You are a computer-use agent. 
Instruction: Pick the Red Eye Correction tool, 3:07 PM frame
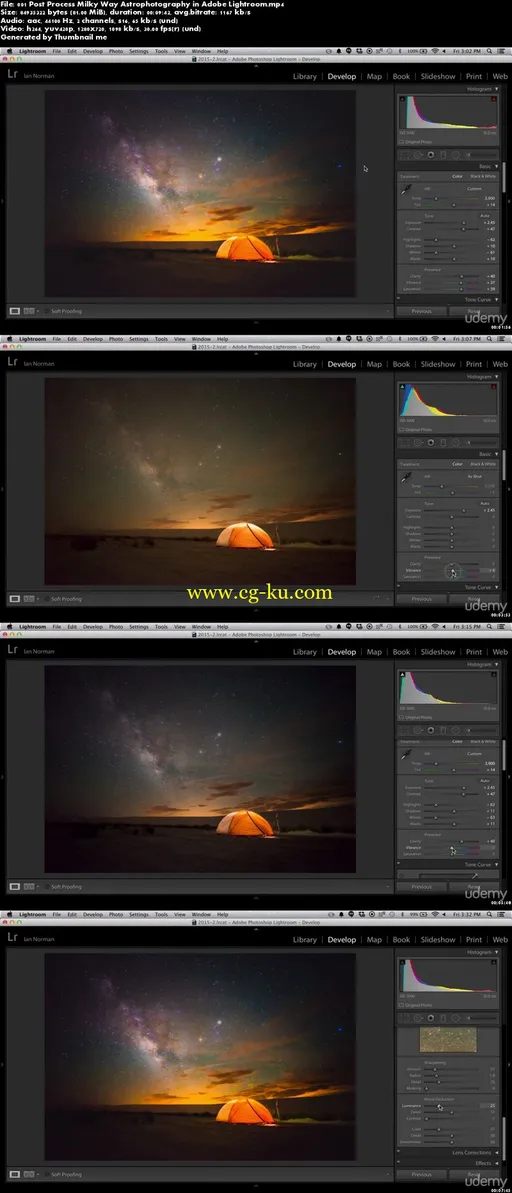click(x=431, y=442)
